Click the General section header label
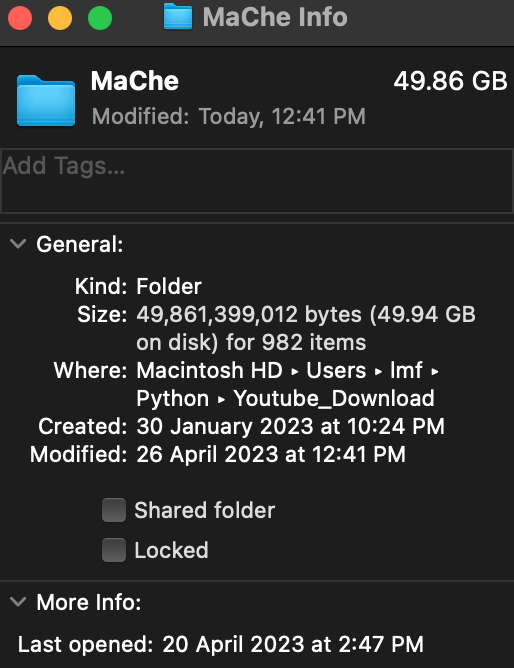This screenshot has height=668, width=514. (x=80, y=245)
